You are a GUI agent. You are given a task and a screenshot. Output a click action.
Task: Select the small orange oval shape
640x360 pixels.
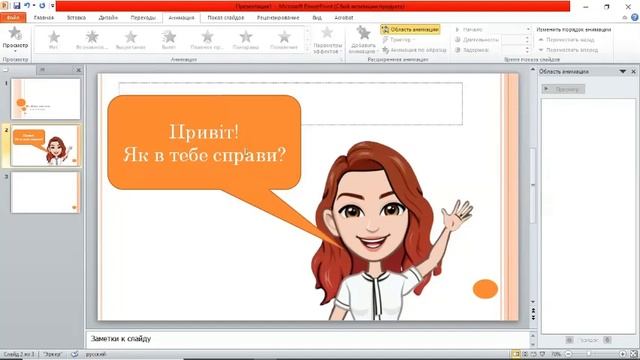pos(485,289)
